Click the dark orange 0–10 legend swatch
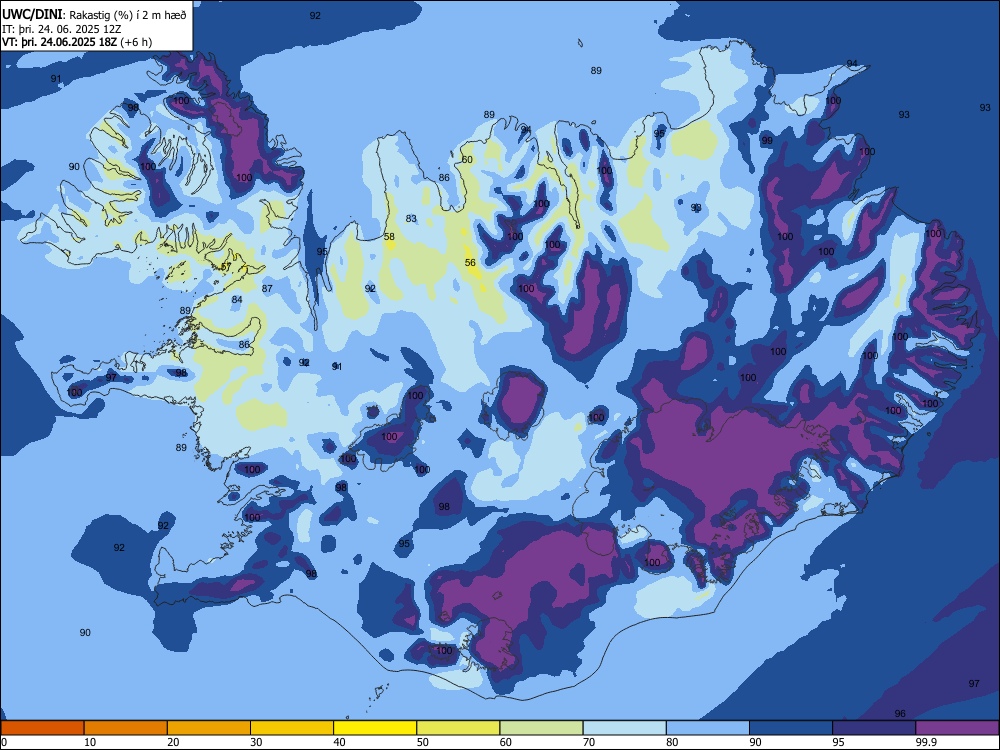Image resolution: width=1000 pixels, height=750 pixels. (x=42, y=728)
